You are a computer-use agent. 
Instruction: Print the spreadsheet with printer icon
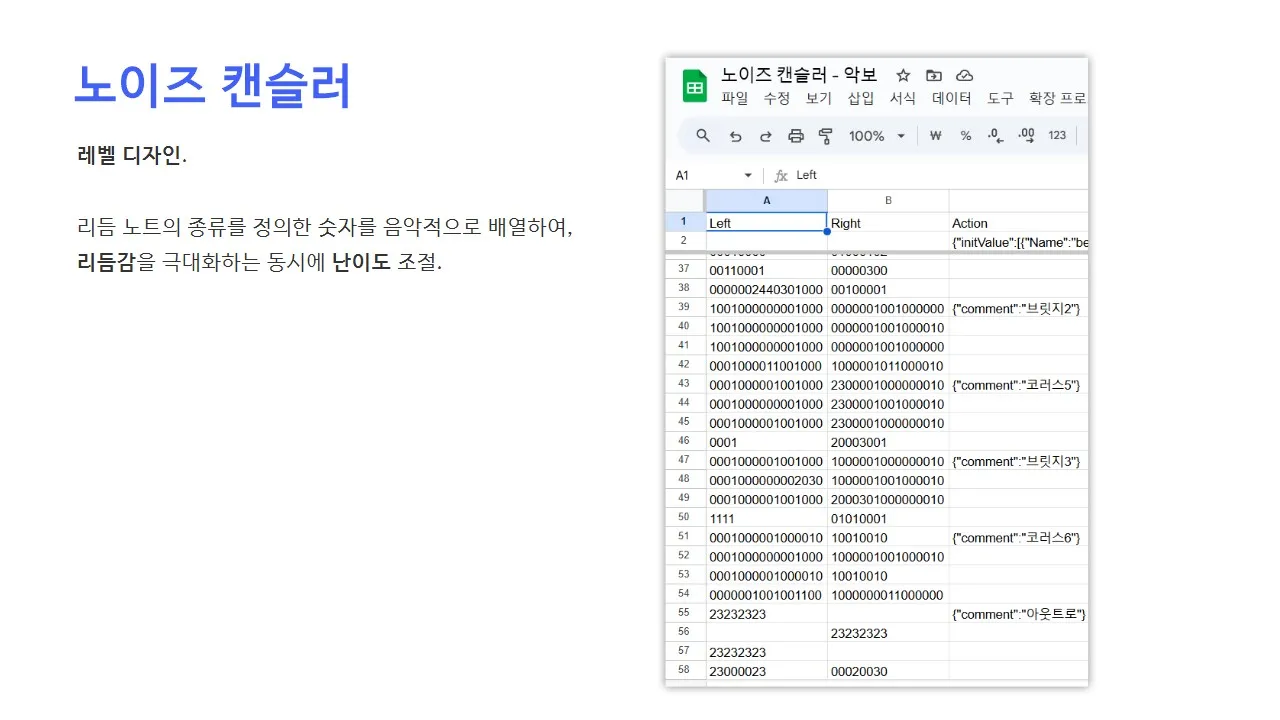[796, 136]
